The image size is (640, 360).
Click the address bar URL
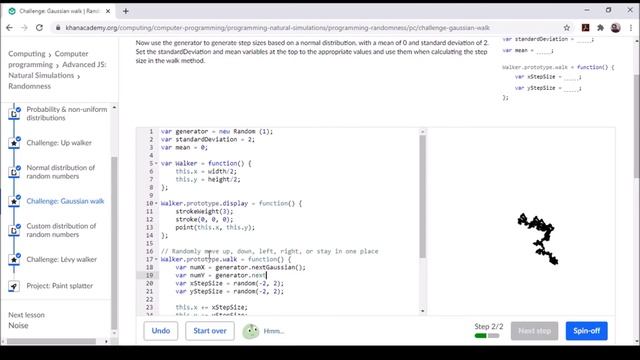[278, 28]
